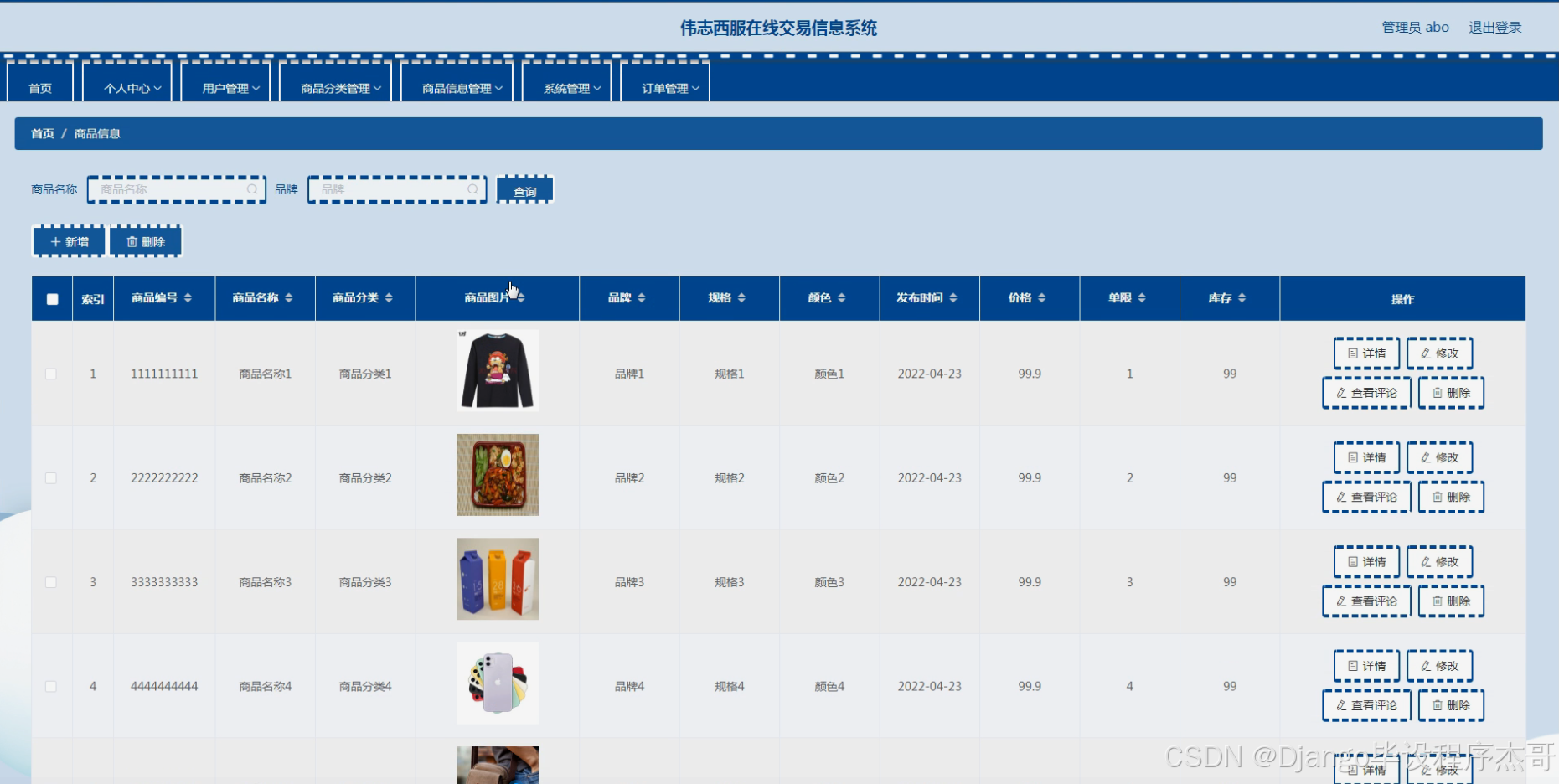Focus the 品牌 search input

397,190
